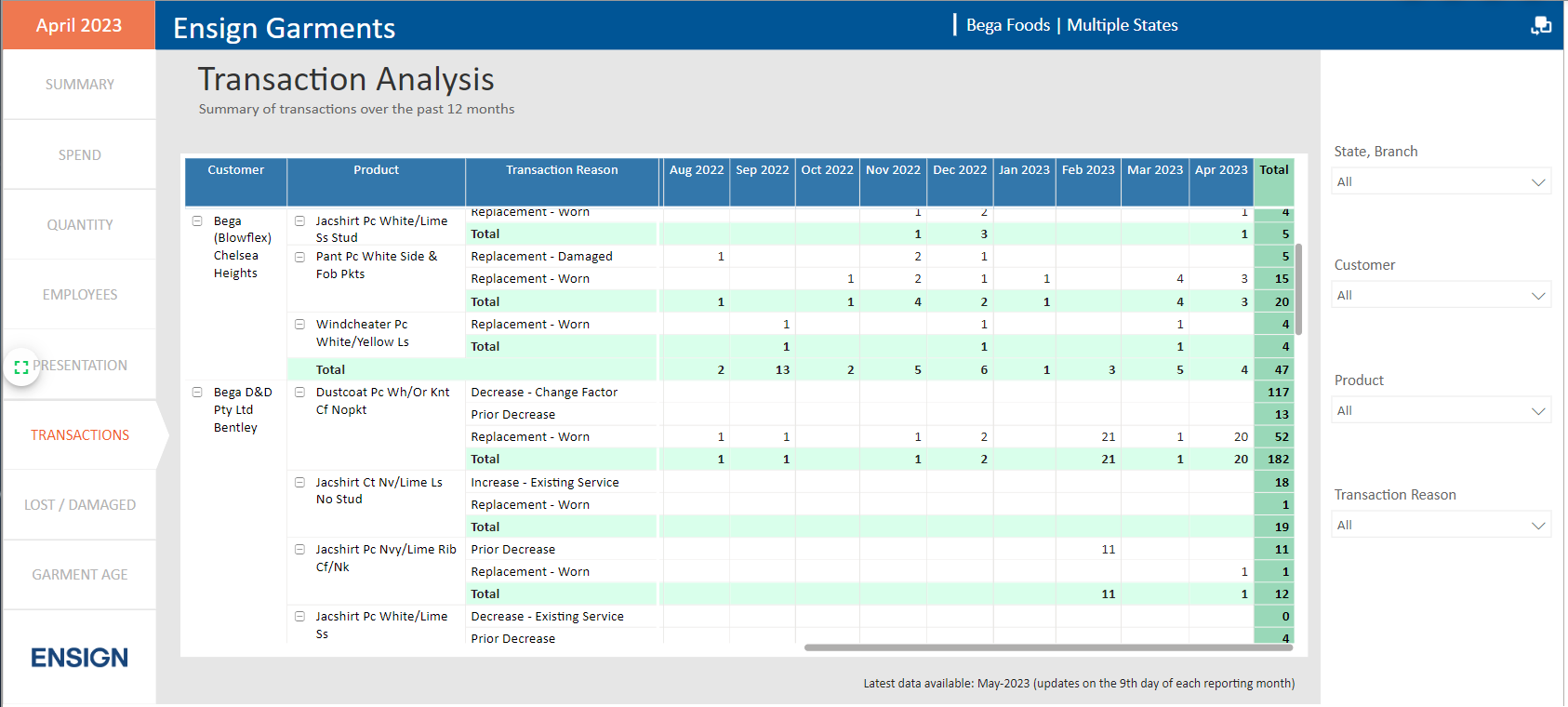Click the table's horizontal scrollbar

pyautogui.click(x=1047, y=647)
